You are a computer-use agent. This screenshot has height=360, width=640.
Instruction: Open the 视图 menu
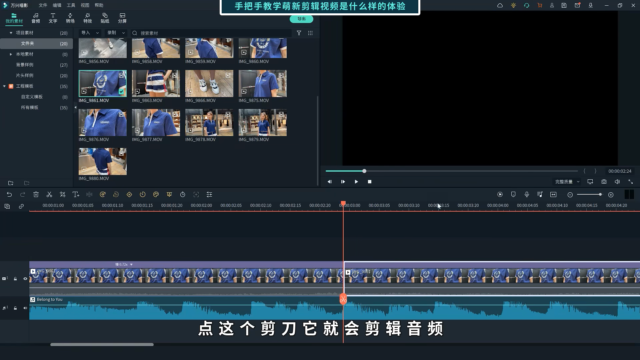pyautogui.click(x=85, y=5)
